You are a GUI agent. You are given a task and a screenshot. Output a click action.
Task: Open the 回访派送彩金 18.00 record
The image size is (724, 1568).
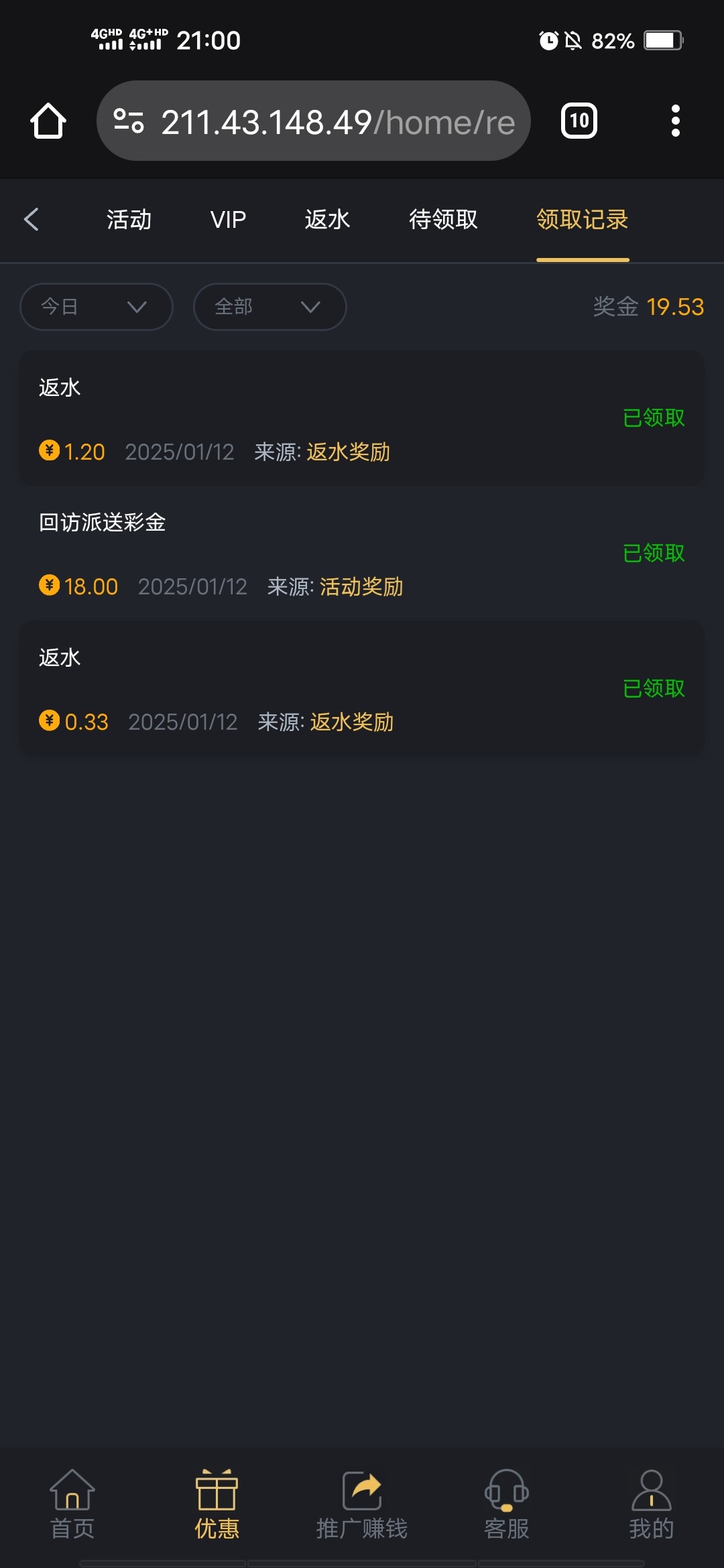coord(362,553)
